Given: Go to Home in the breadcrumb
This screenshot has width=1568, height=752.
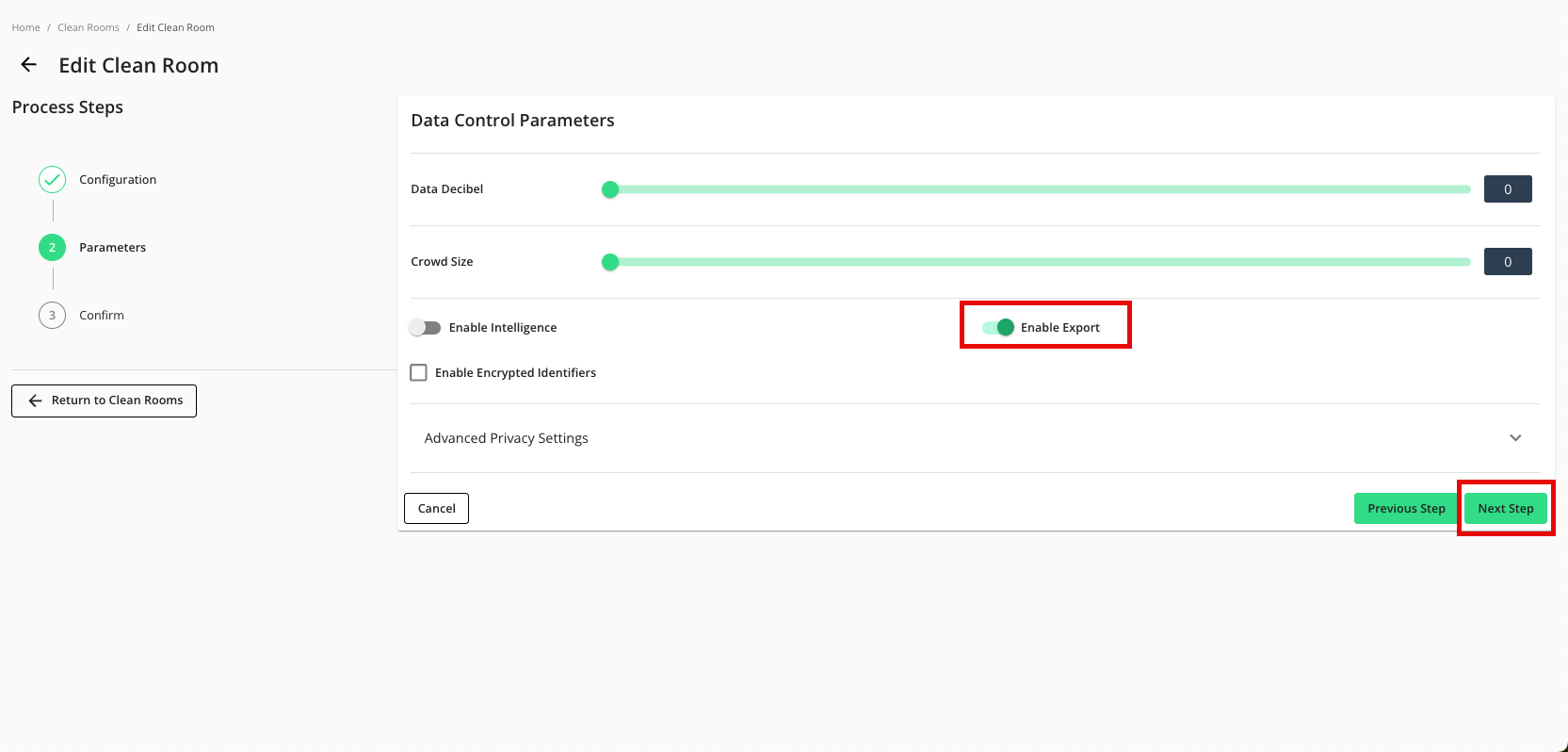Looking at the screenshot, I should coord(25,27).
